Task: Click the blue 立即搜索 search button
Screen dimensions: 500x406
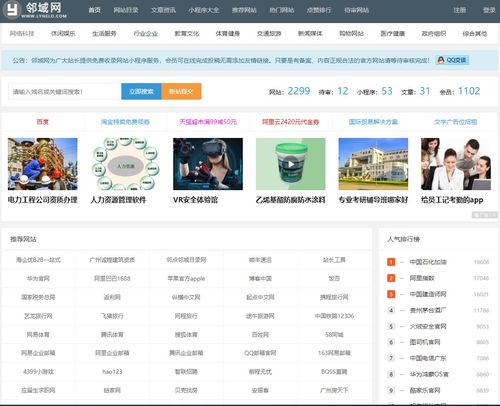Action: pos(141,91)
